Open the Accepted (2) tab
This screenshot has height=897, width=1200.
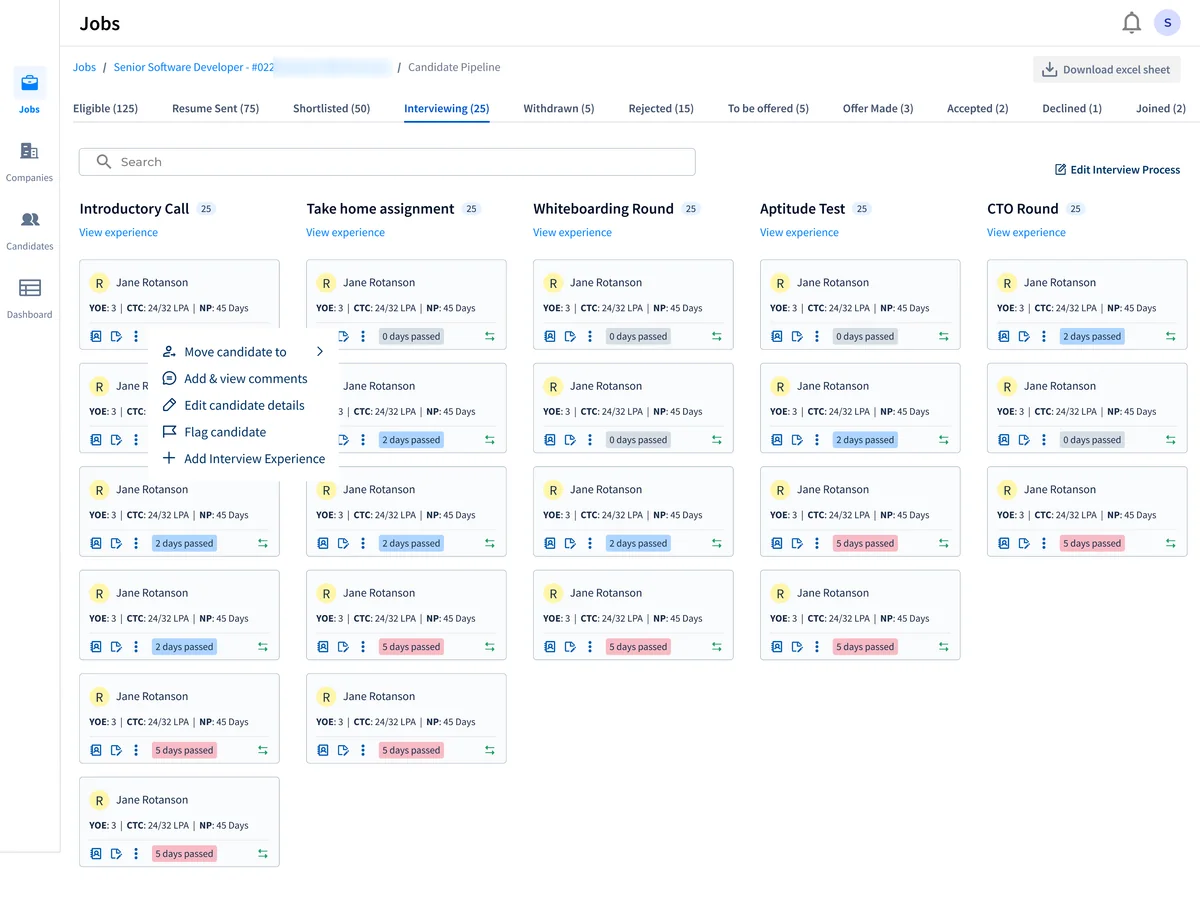pos(978,108)
